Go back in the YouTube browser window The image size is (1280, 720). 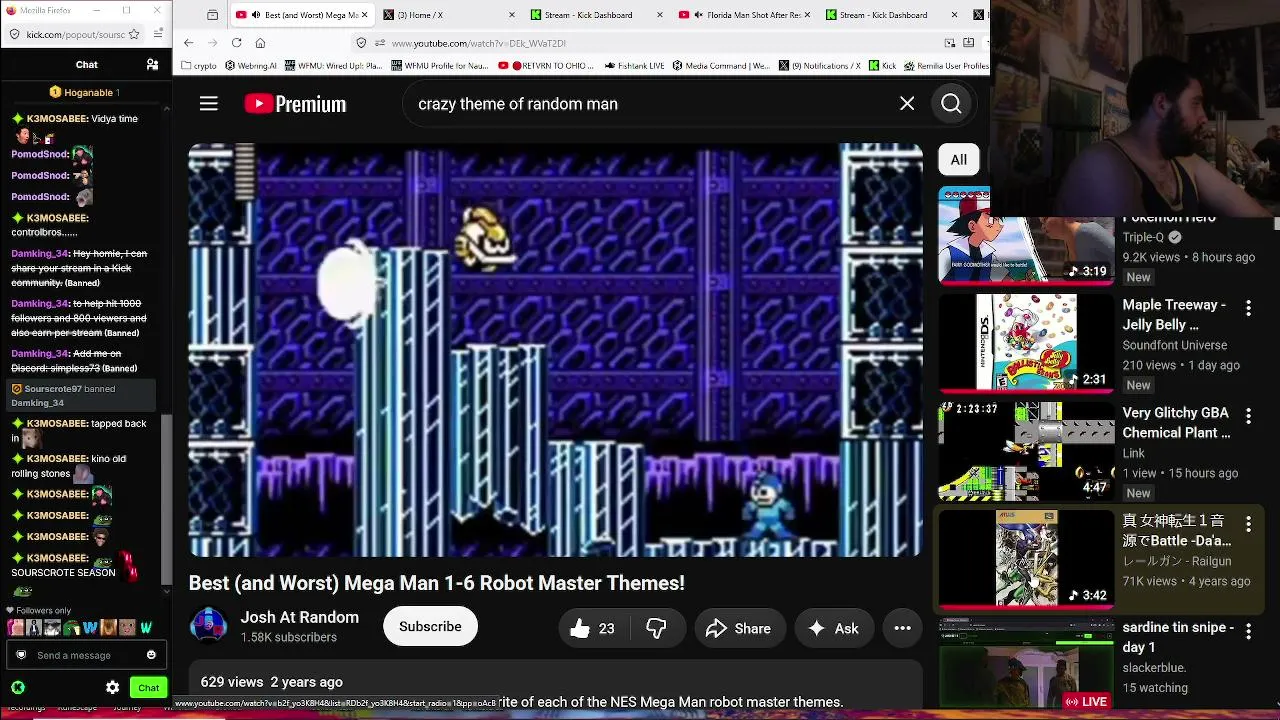coord(188,43)
